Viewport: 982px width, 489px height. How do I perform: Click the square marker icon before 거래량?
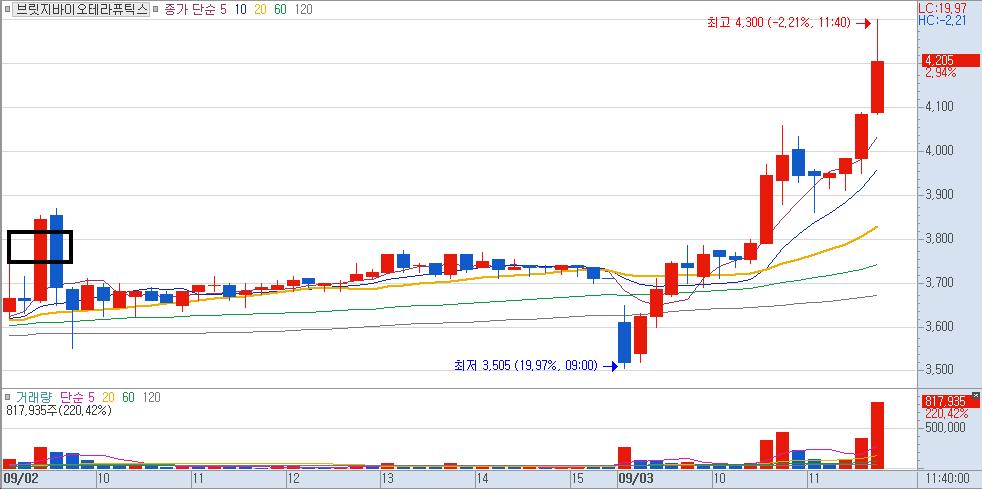point(6,398)
